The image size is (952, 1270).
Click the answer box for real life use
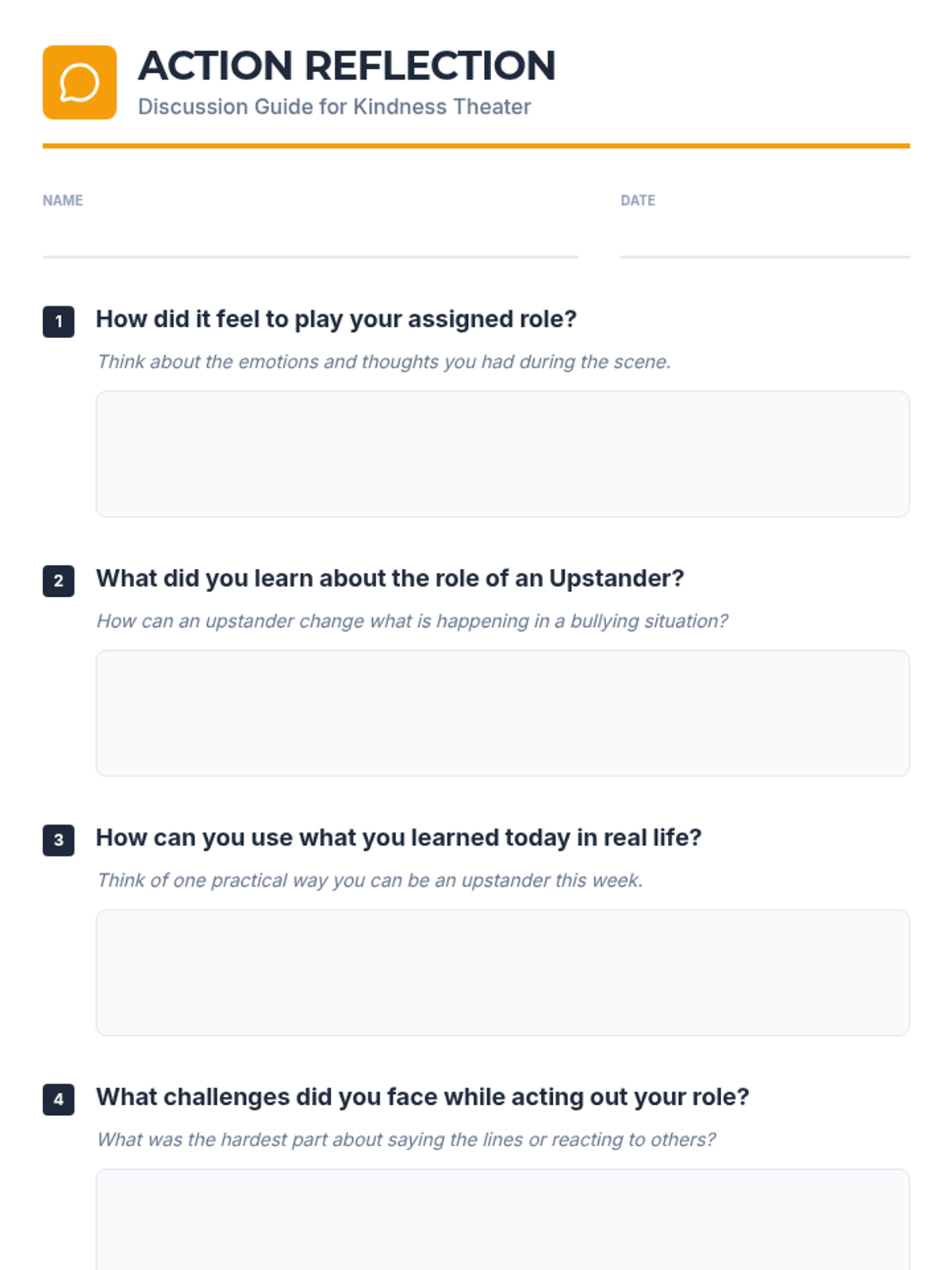502,972
